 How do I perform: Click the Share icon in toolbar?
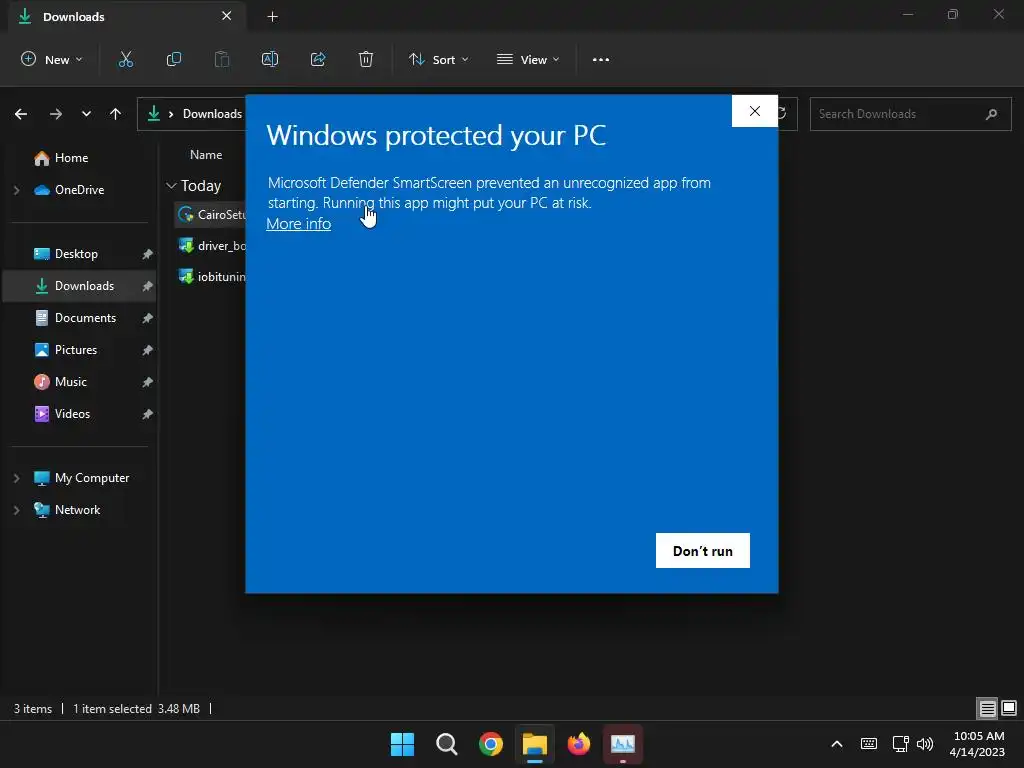point(318,59)
